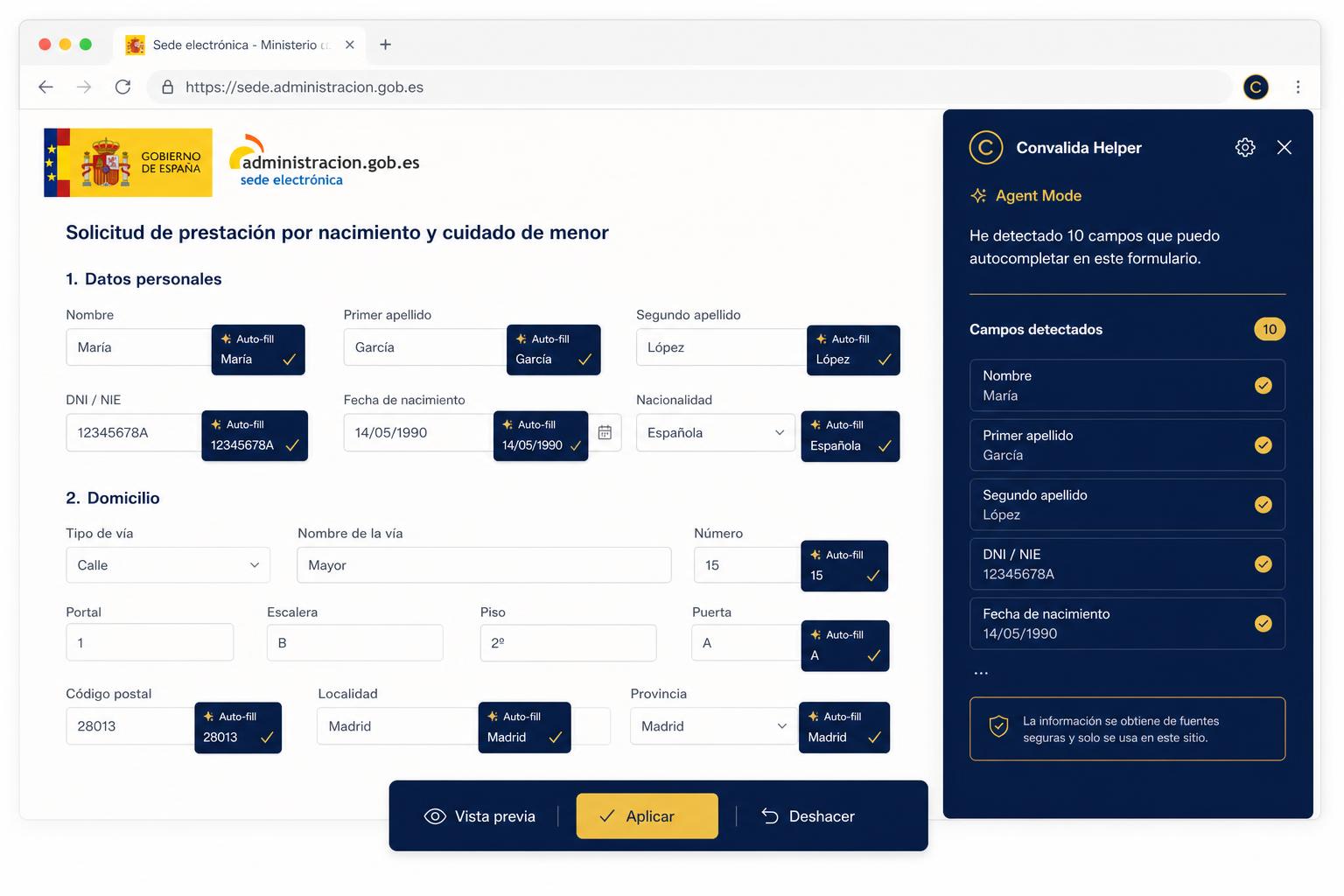Show more detected fields via the ellipsis

click(x=981, y=673)
